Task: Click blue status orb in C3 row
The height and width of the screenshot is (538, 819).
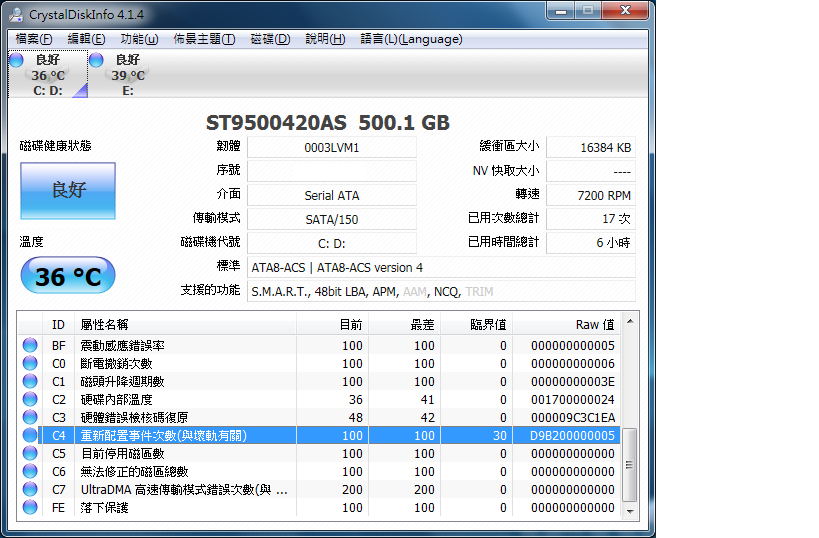Action: point(30,417)
